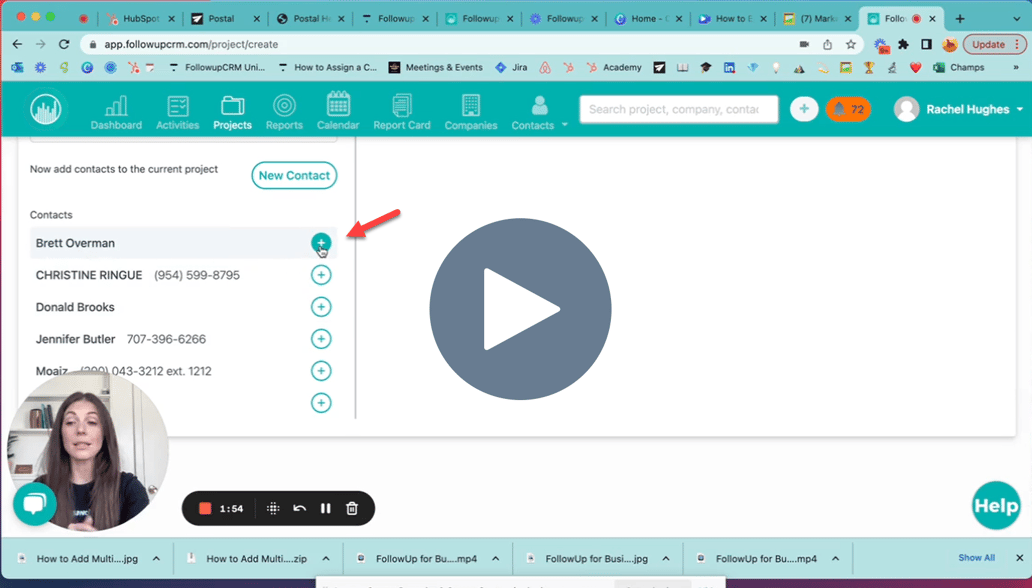Expand the Contacts dropdown arrow in navbar
The width and height of the screenshot is (1032, 588).
click(565, 125)
